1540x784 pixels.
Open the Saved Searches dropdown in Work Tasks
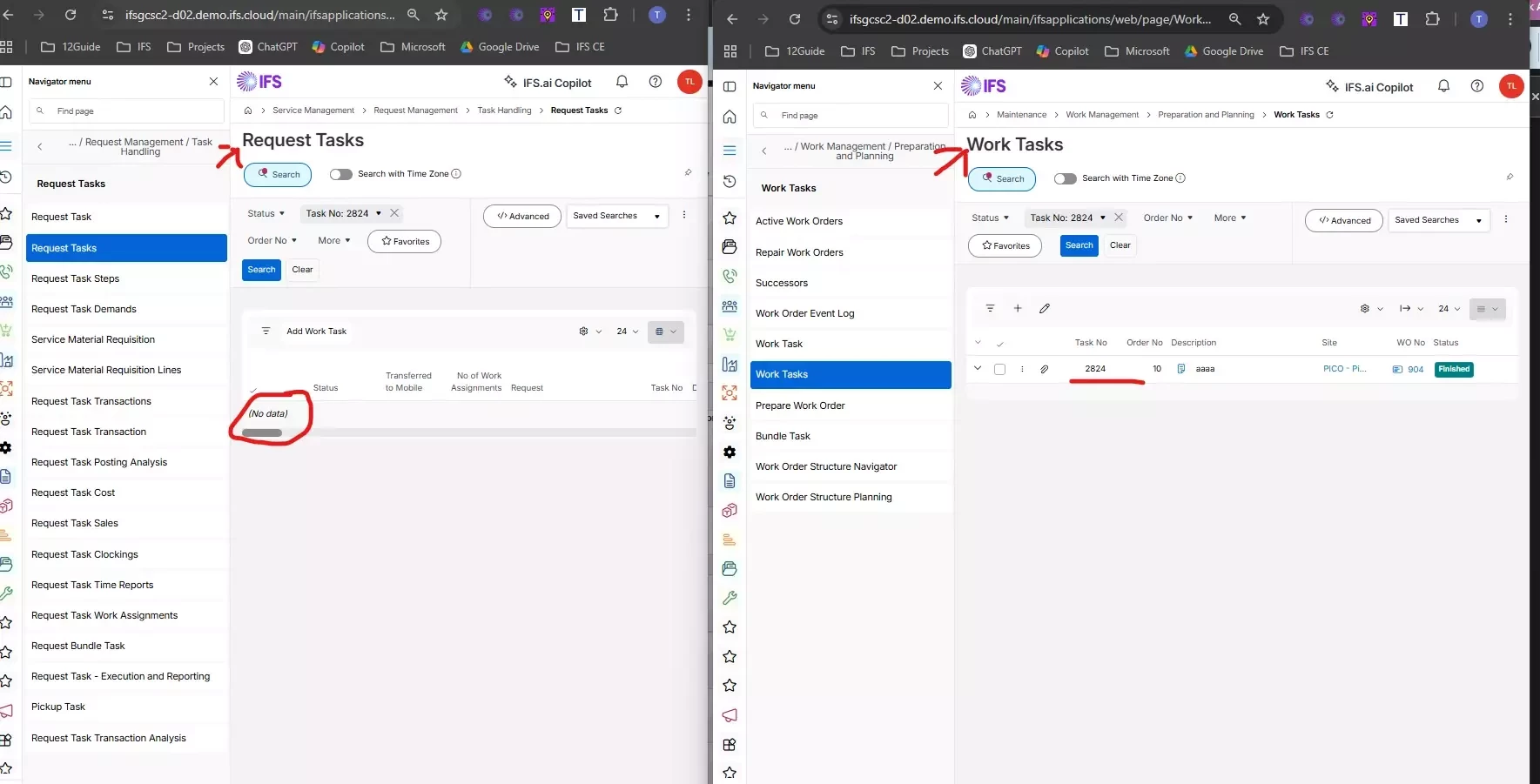pyautogui.click(x=1439, y=220)
